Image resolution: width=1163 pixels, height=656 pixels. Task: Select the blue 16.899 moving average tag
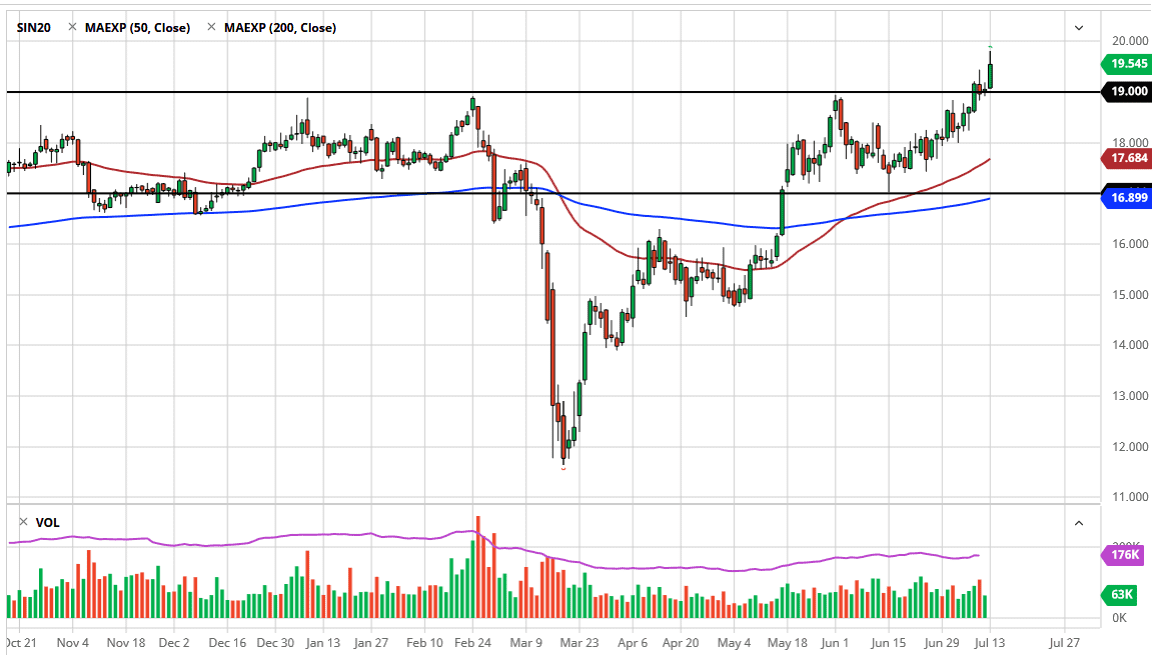click(x=1128, y=199)
